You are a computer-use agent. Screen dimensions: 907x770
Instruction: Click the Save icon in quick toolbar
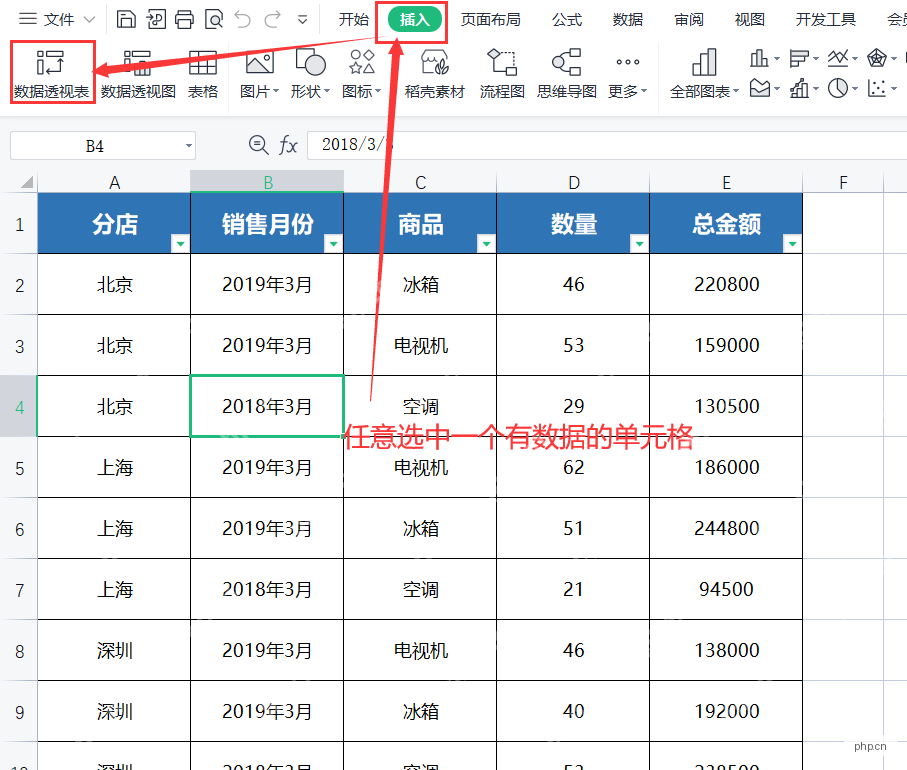[126, 20]
